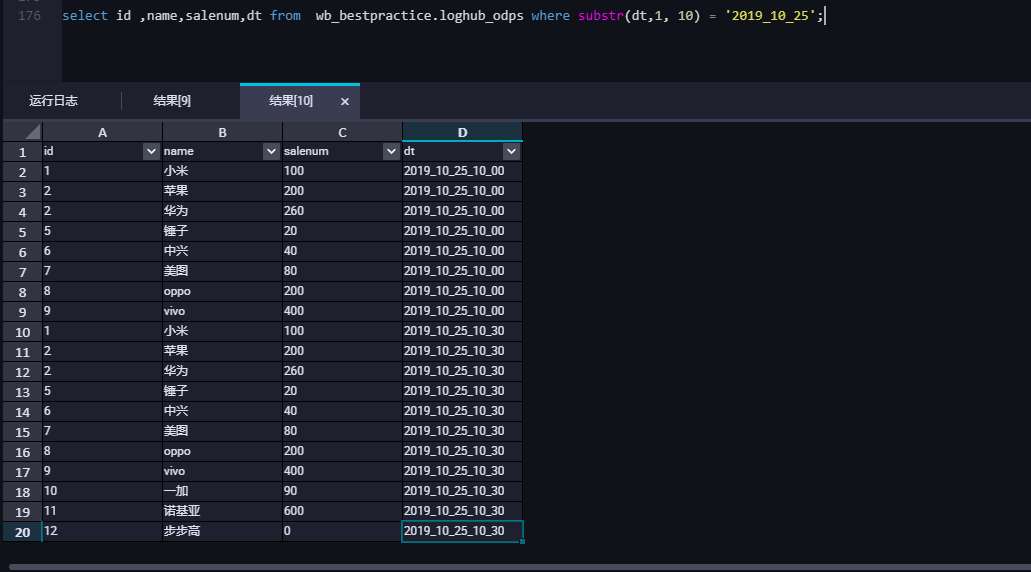Screen dimensions: 1031x572
Task: Open filter dropdown for name column
Action: point(271,151)
